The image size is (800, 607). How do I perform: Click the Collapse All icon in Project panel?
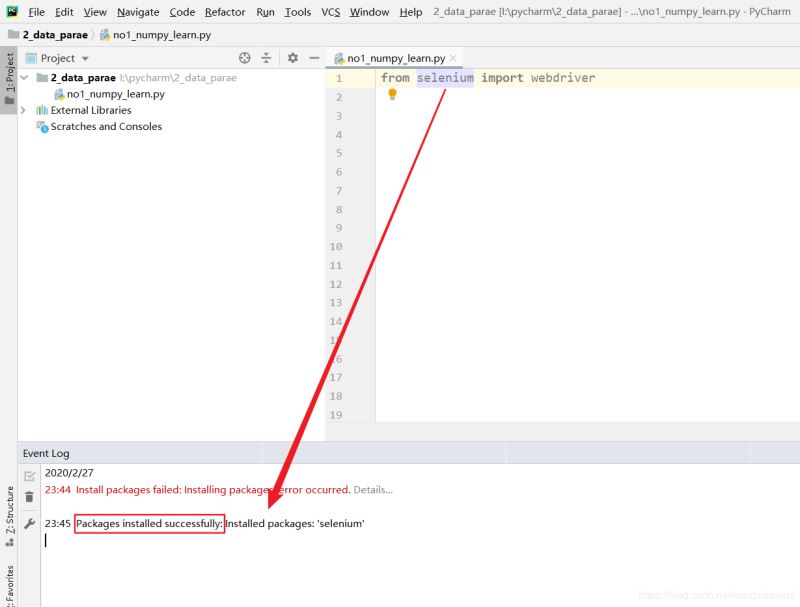[266, 58]
